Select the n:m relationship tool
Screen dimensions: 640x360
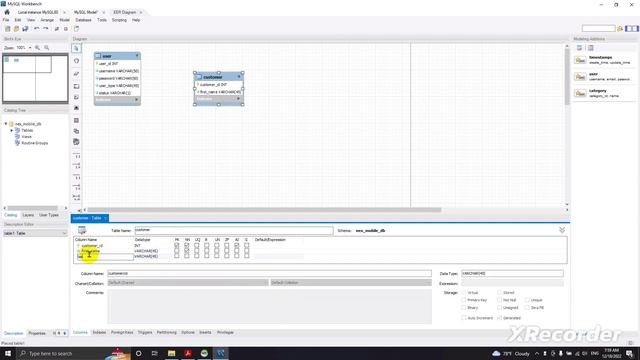point(76,198)
